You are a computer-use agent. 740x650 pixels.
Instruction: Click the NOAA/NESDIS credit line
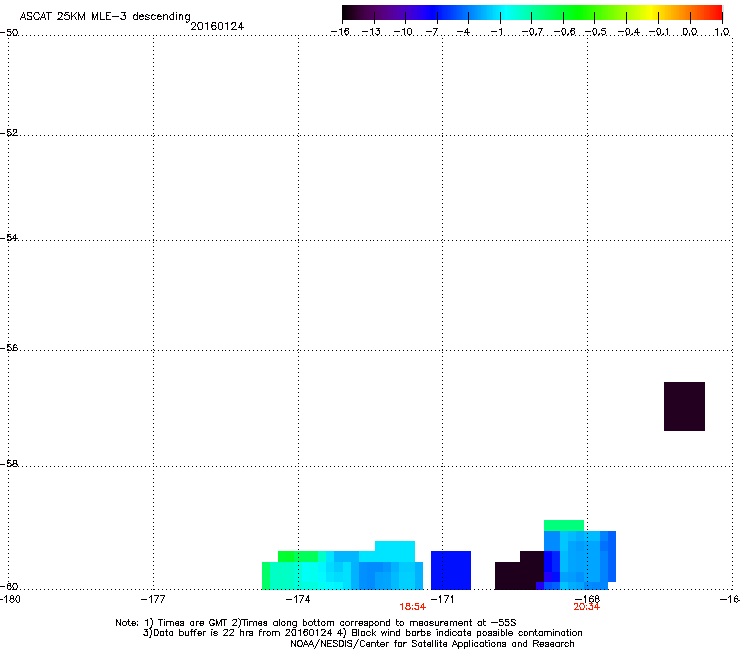pos(432,644)
